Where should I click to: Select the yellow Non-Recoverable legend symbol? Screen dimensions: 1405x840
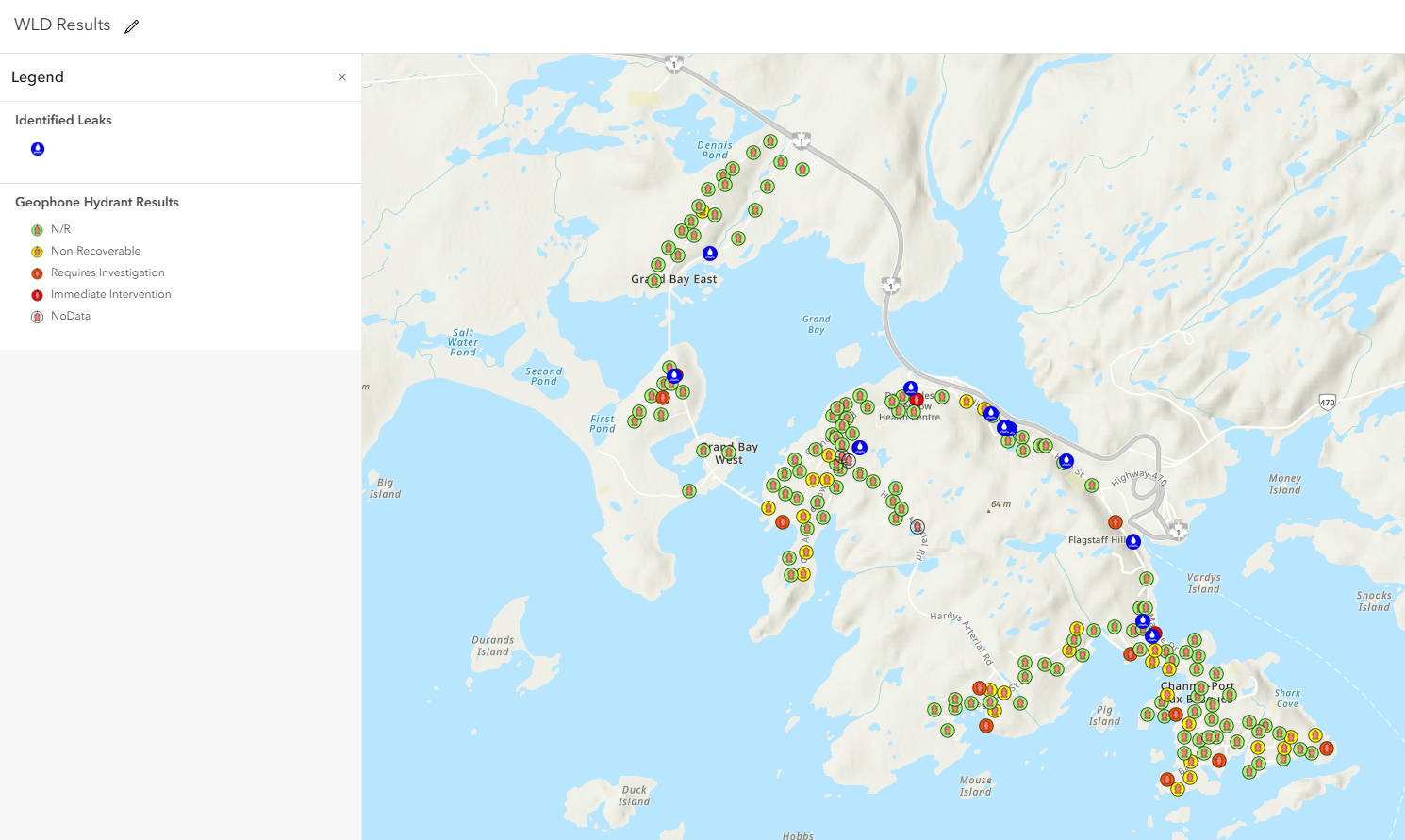pos(38,252)
